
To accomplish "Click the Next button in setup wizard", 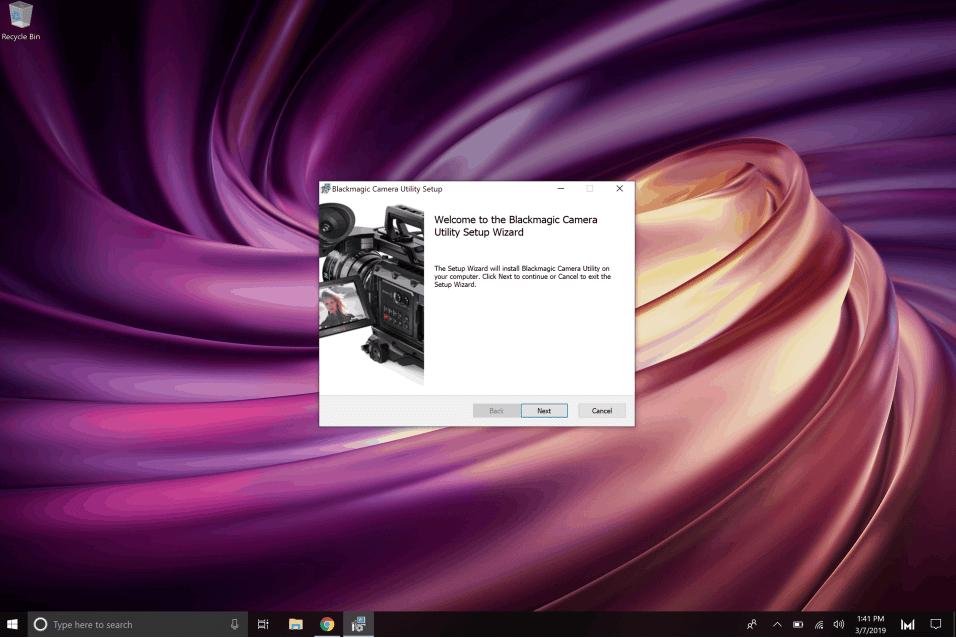I will coord(544,410).
